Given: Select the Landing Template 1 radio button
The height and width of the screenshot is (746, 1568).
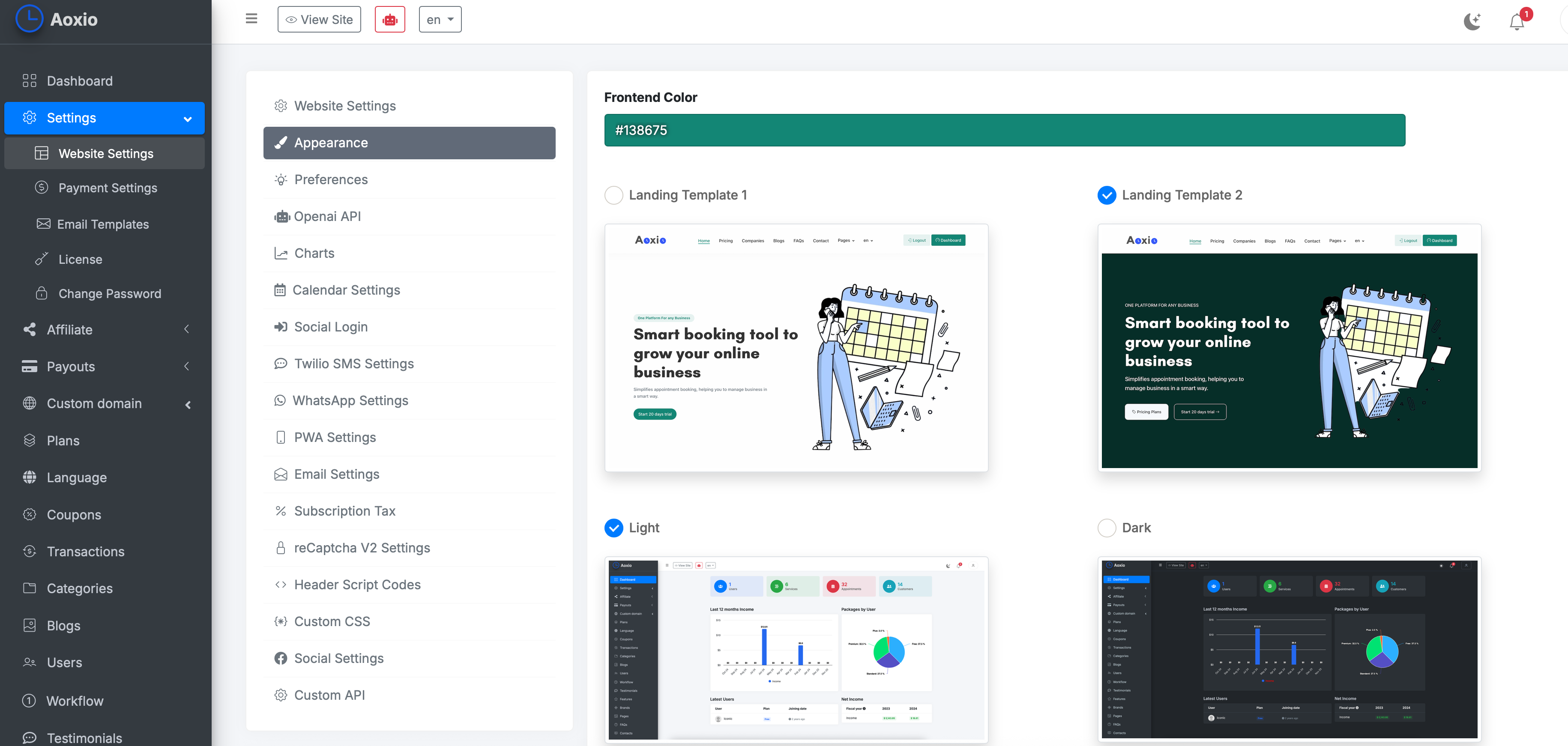Looking at the screenshot, I should [x=613, y=195].
